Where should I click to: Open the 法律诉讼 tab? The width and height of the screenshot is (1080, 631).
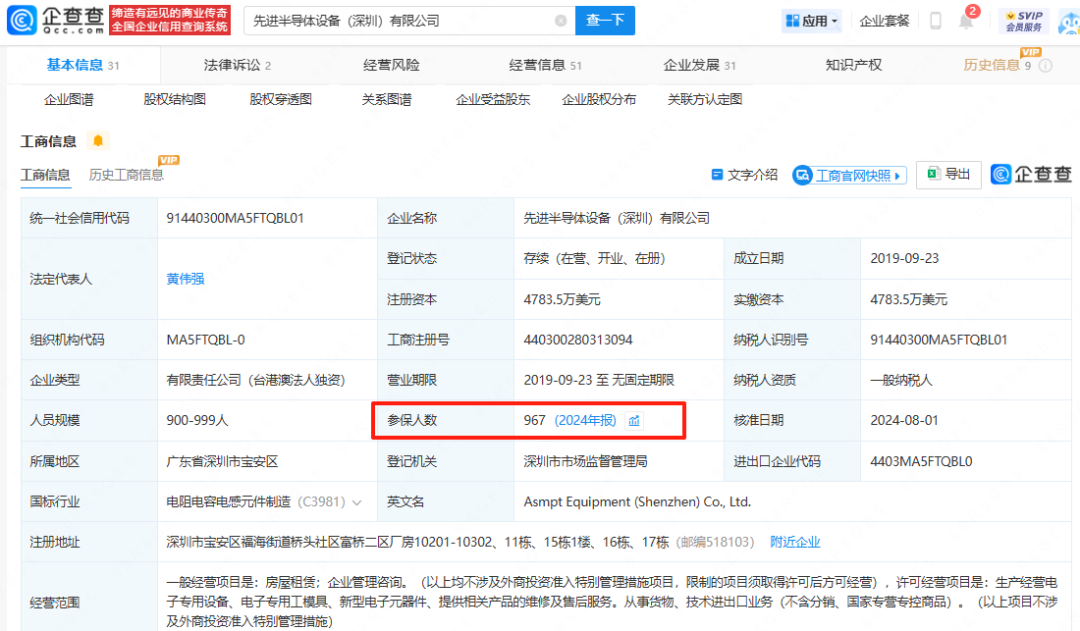237,65
